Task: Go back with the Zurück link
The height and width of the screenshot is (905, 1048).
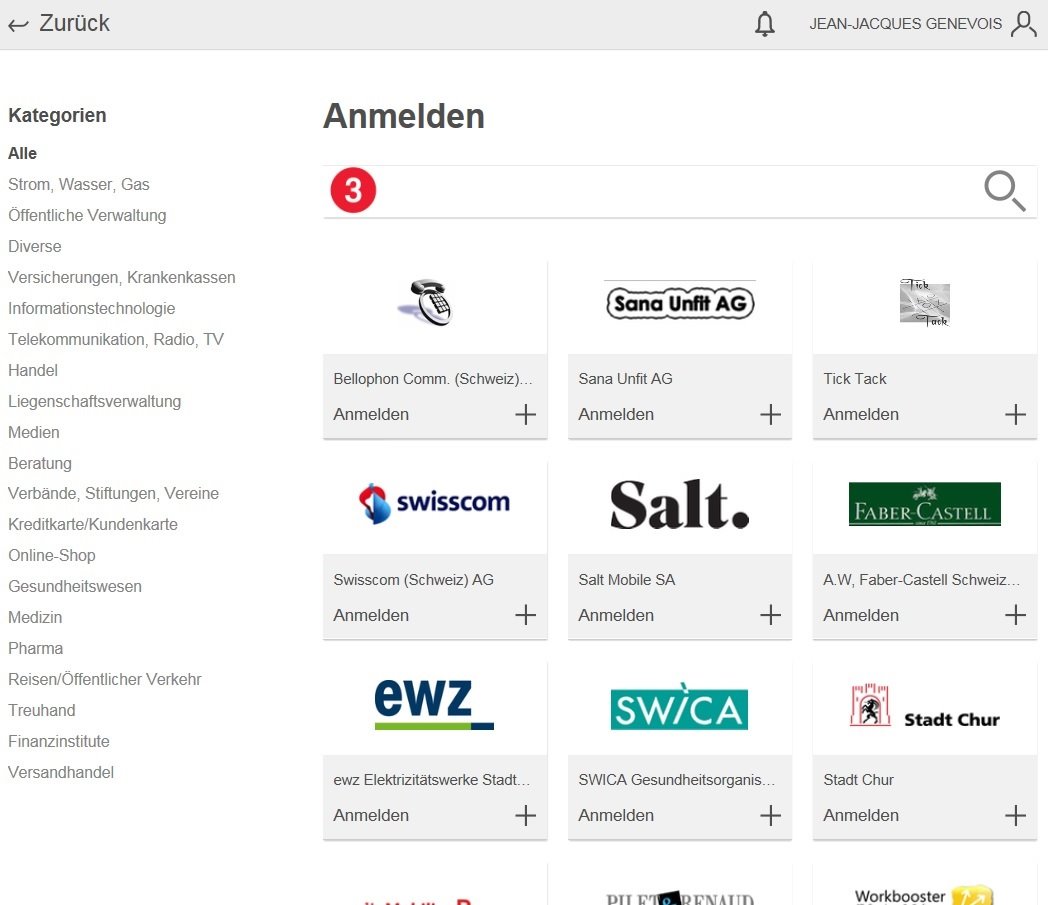Action: coord(59,23)
